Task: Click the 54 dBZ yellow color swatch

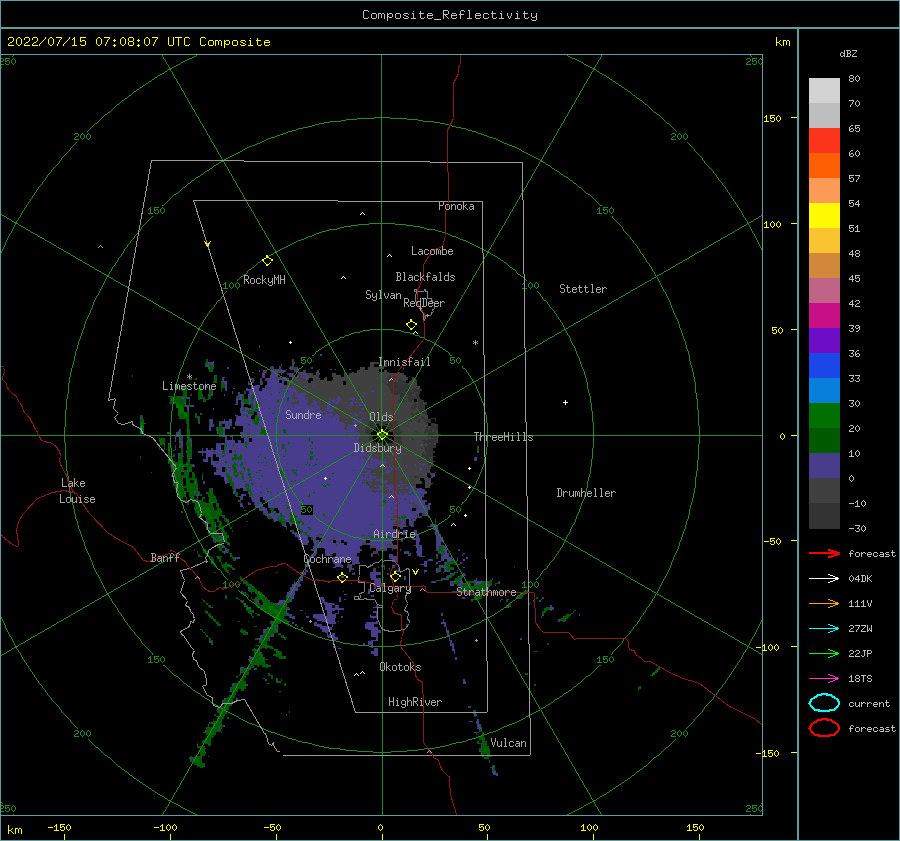Action: (x=824, y=216)
